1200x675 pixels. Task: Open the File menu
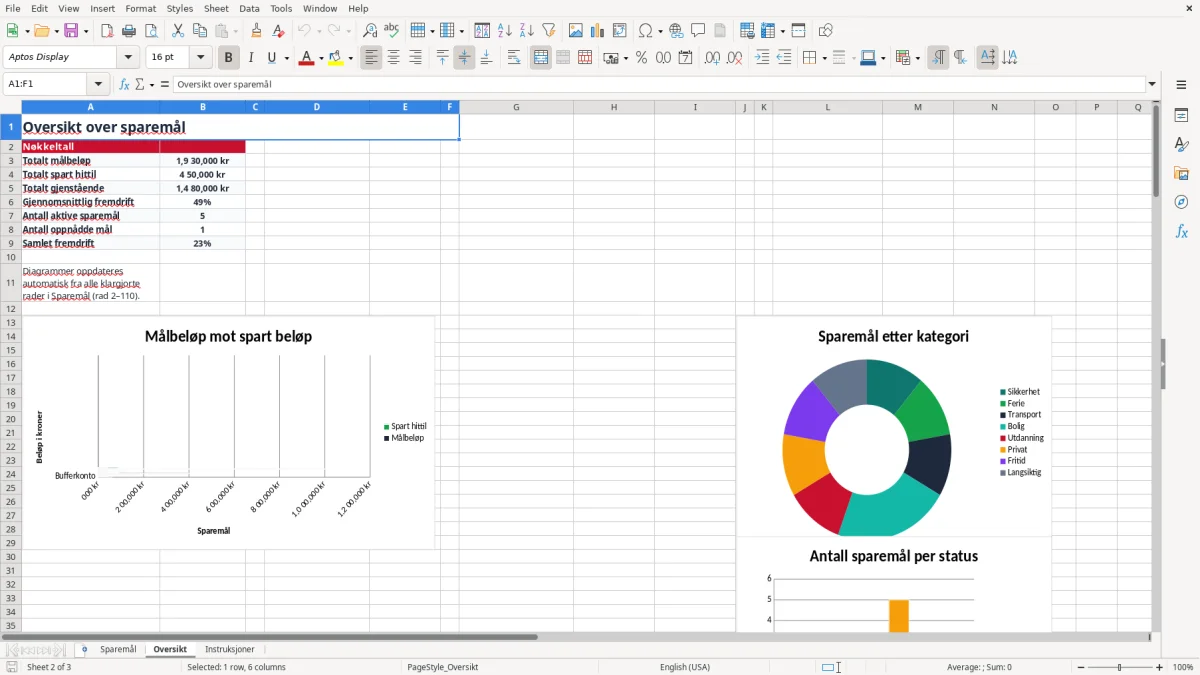13,8
